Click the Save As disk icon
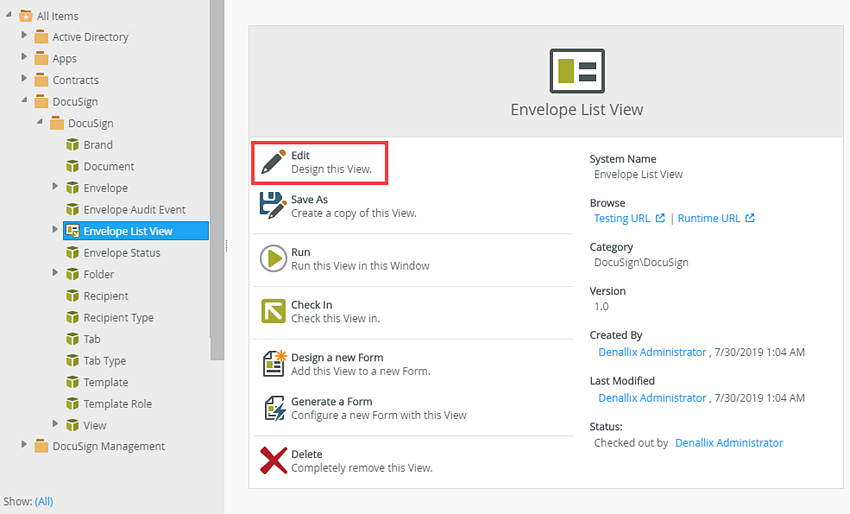The image size is (850, 514). click(x=273, y=206)
